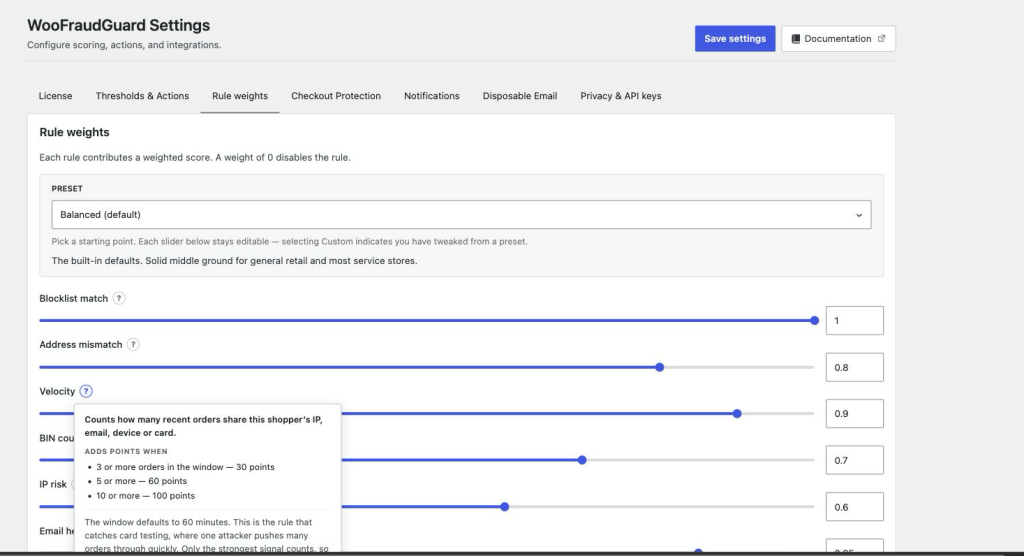
Task: Click tooltip line '3 or more orders in the window — 30 points'
Action: [x=185, y=467]
